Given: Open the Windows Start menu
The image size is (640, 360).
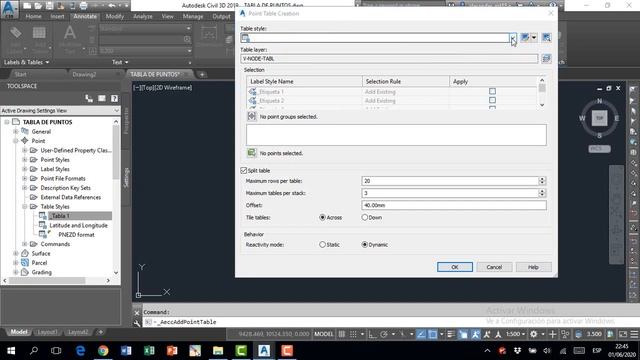Looking at the screenshot, I should click(11, 351).
